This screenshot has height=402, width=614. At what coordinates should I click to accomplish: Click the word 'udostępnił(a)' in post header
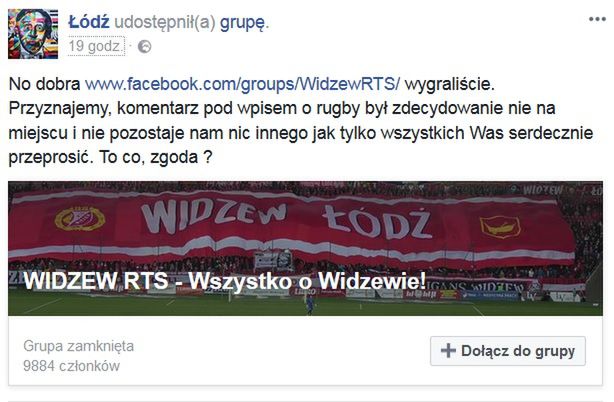[x=165, y=23]
